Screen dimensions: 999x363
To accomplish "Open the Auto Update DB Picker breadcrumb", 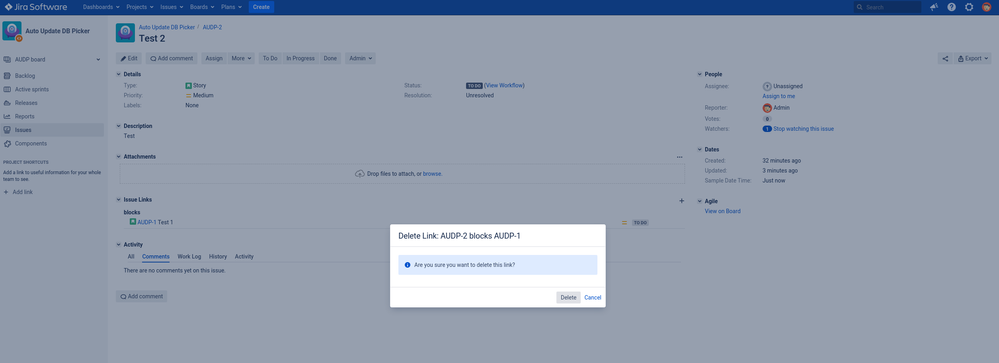I will tap(167, 27).
